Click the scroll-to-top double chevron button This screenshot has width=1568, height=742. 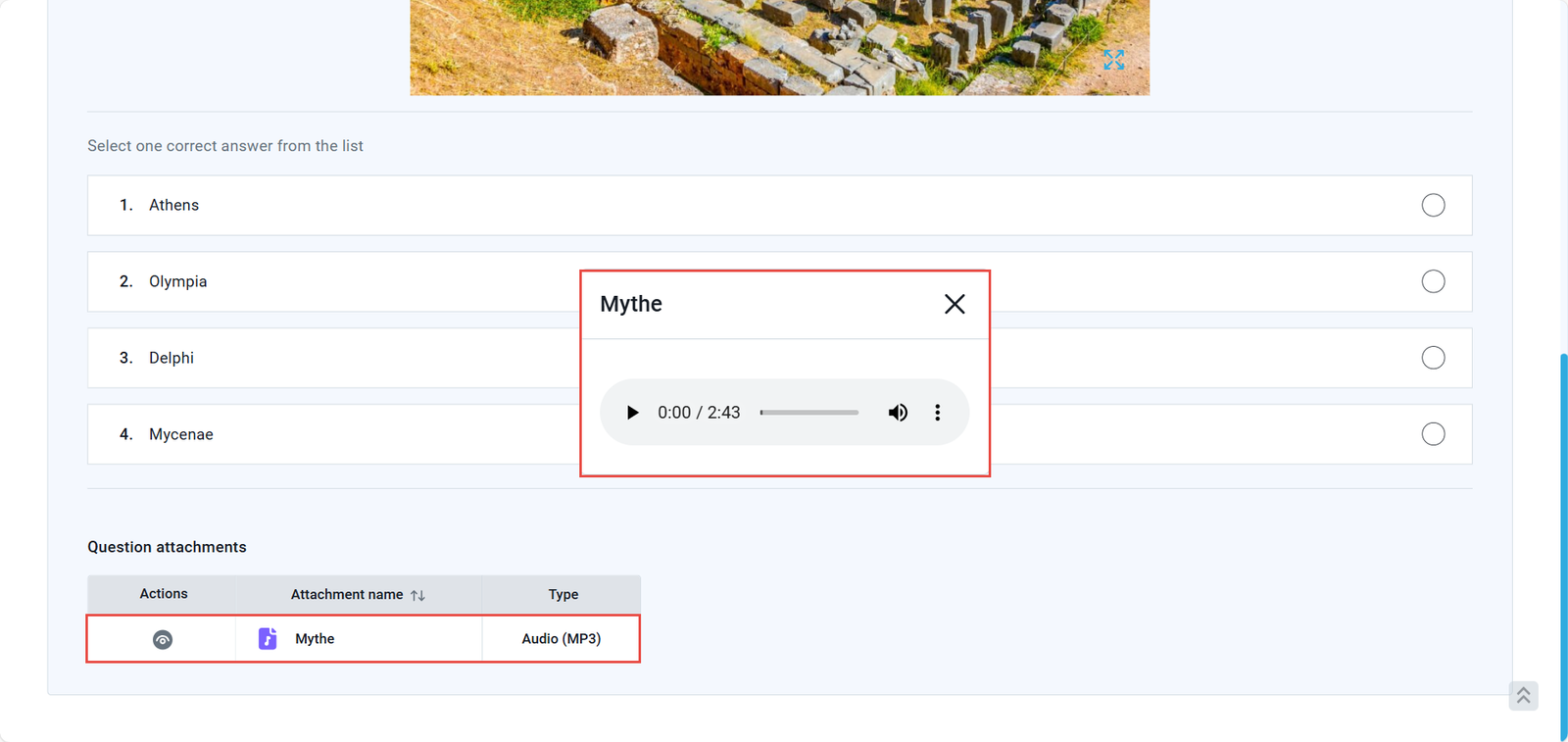pyautogui.click(x=1523, y=696)
